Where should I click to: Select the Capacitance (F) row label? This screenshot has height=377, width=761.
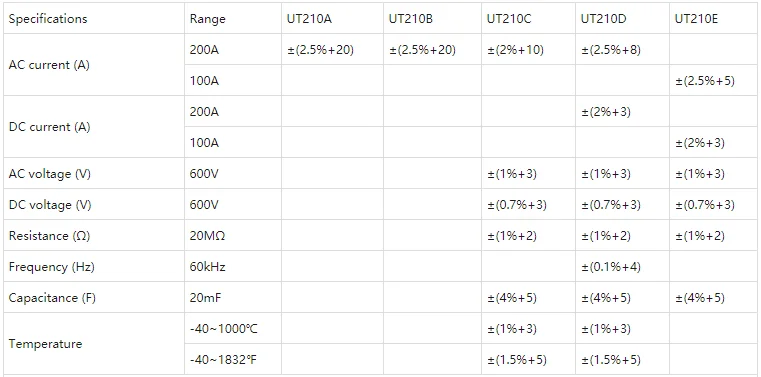click(52, 297)
